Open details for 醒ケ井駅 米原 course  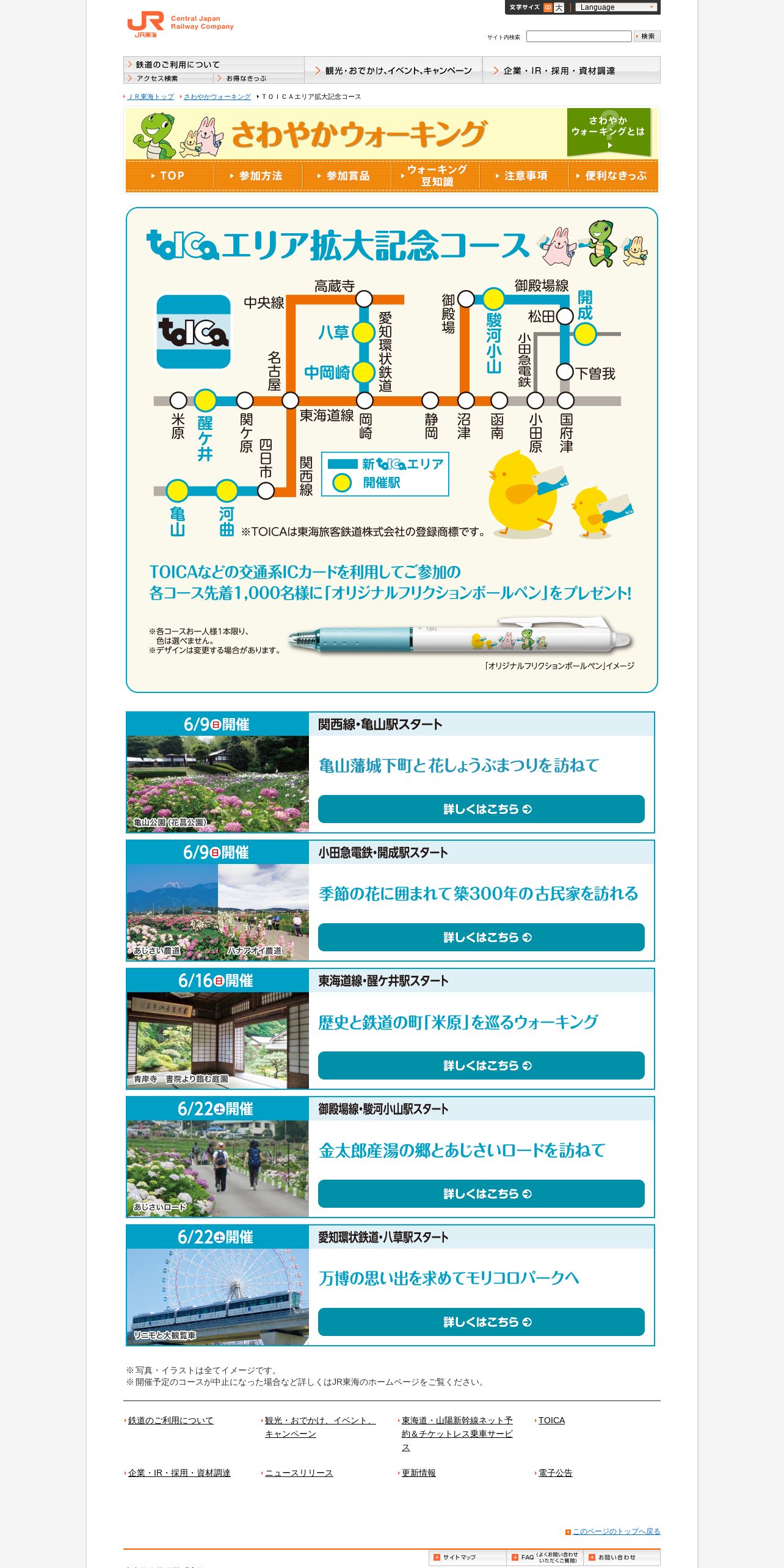[x=481, y=1065]
